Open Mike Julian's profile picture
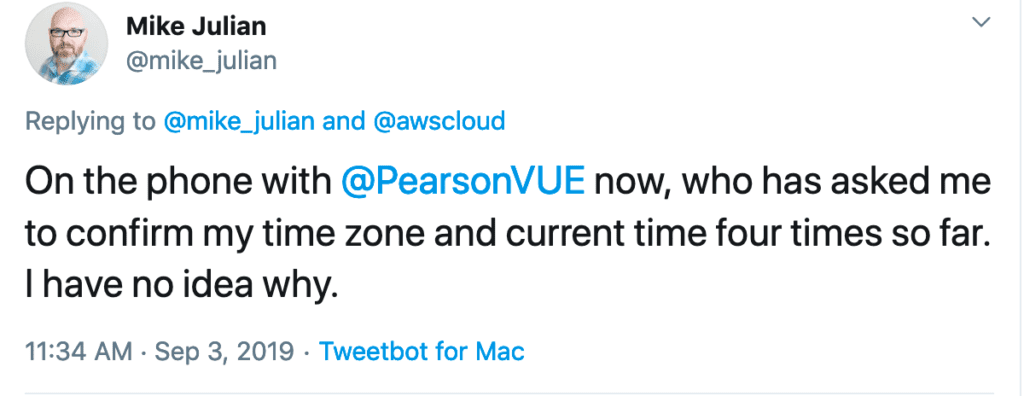The width and height of the screenshot is (1024, 396). coord(66,43)
